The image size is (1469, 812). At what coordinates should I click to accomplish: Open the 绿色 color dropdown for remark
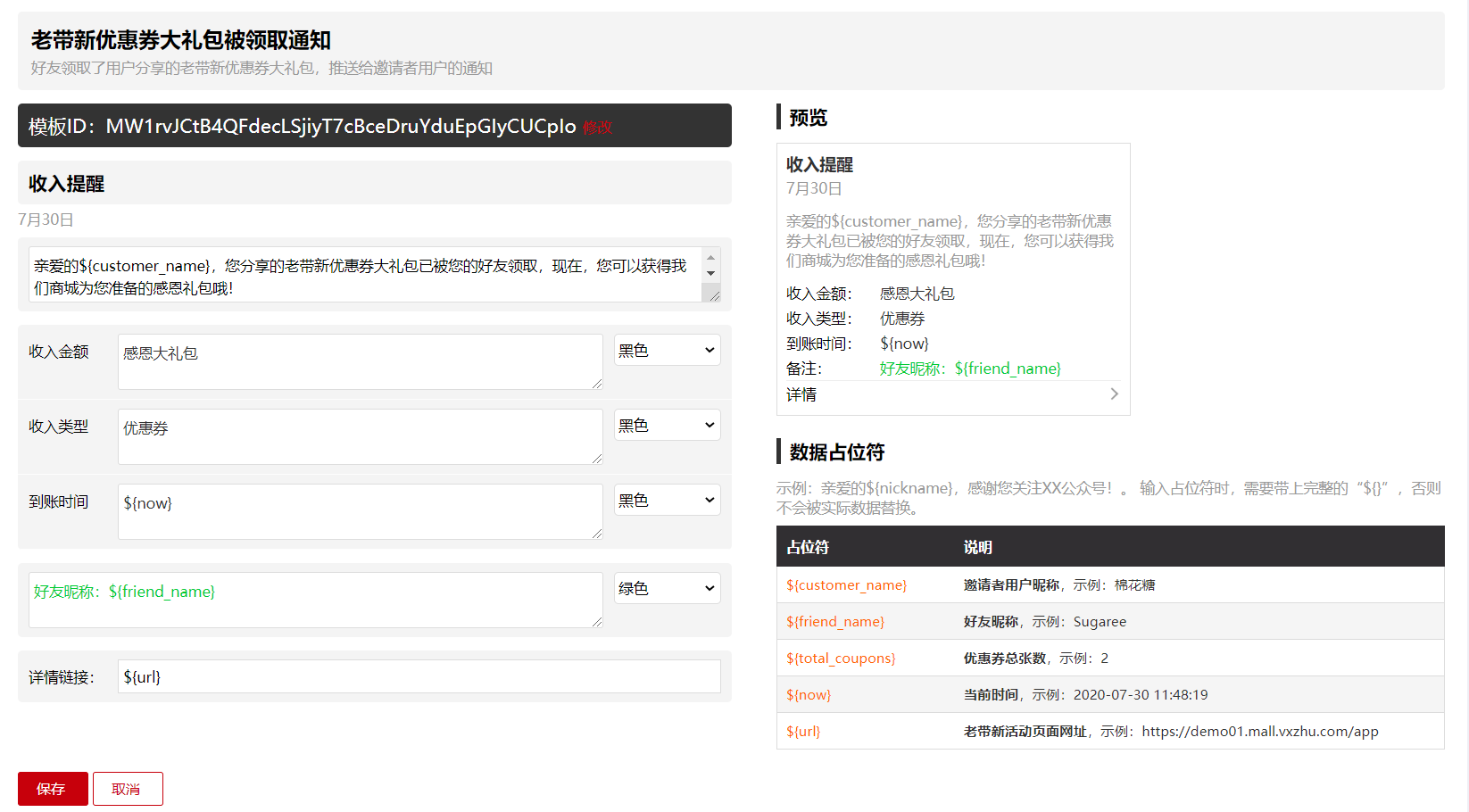coord(667,589)
